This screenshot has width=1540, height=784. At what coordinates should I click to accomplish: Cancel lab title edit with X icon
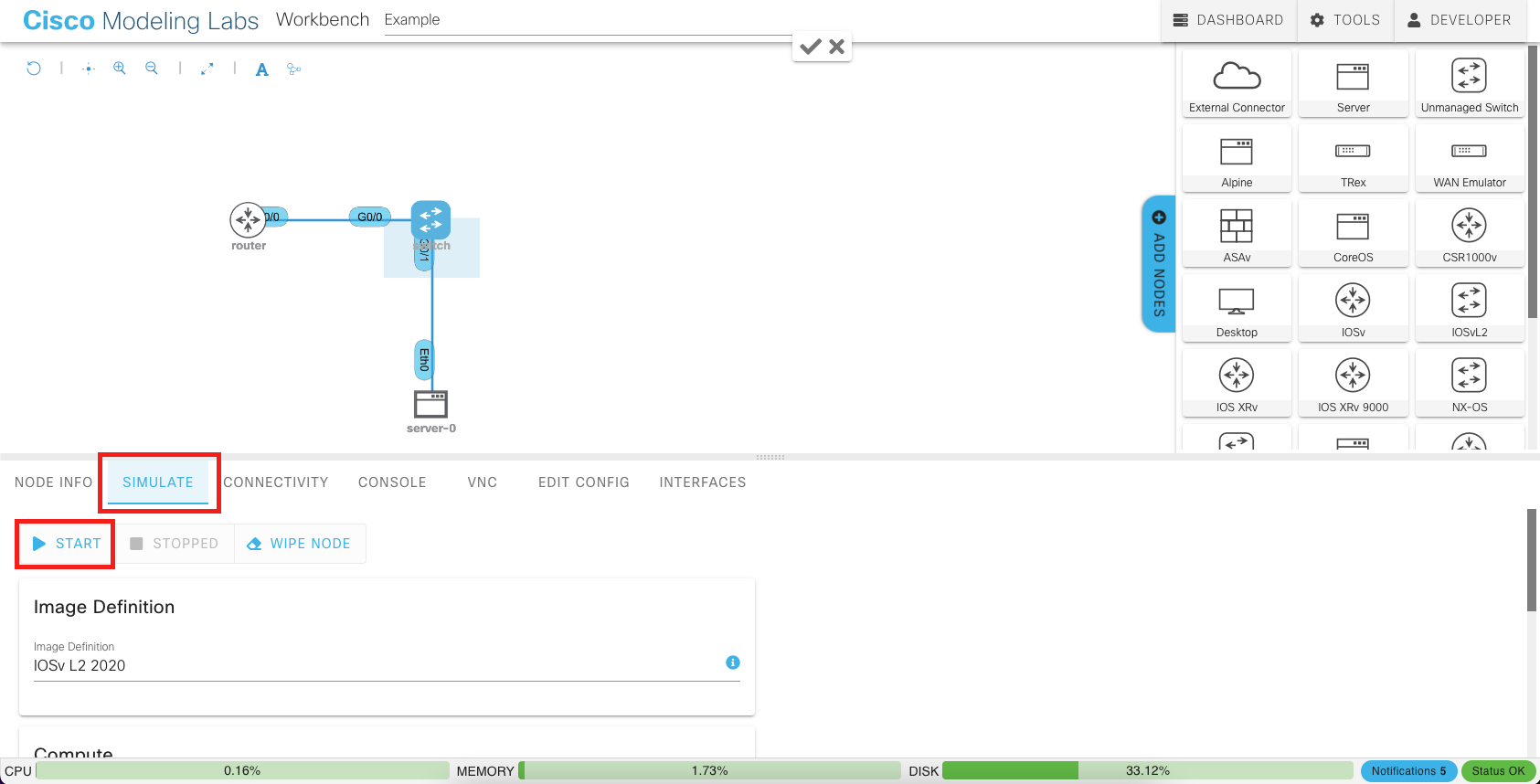tap(836, 47)
